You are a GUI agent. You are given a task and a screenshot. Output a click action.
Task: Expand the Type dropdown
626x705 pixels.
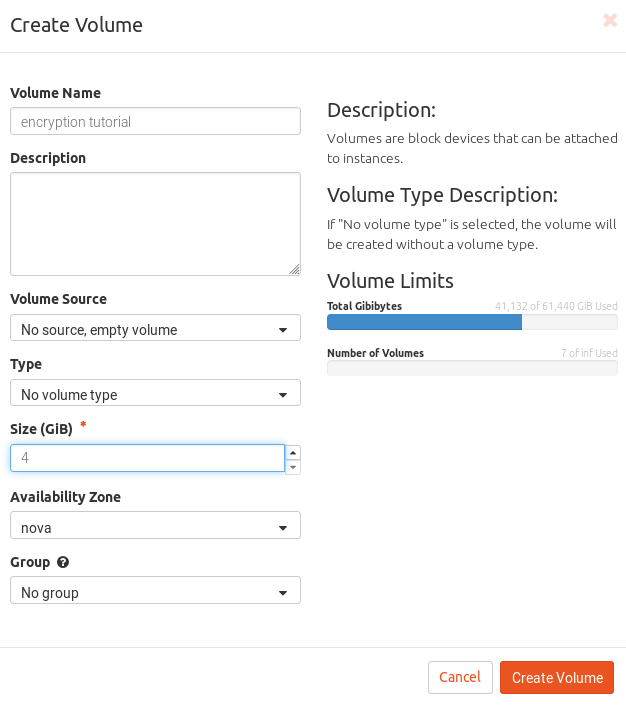coord(155,393)
